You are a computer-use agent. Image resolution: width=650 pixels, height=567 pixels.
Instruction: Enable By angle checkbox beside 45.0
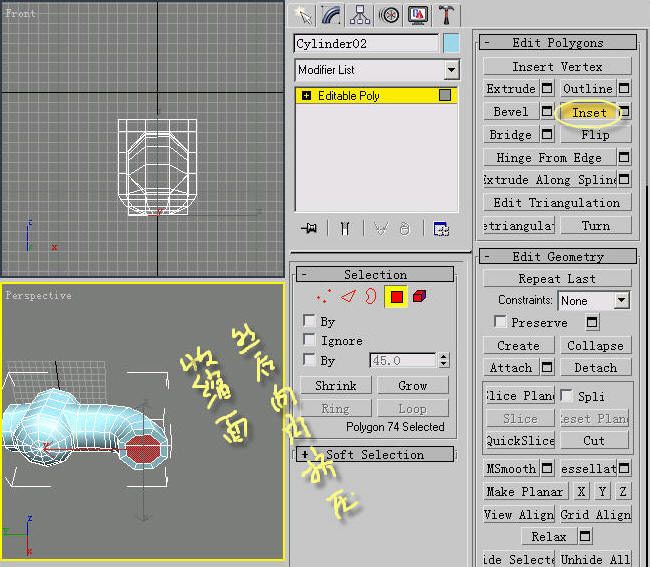pos(309,359)
